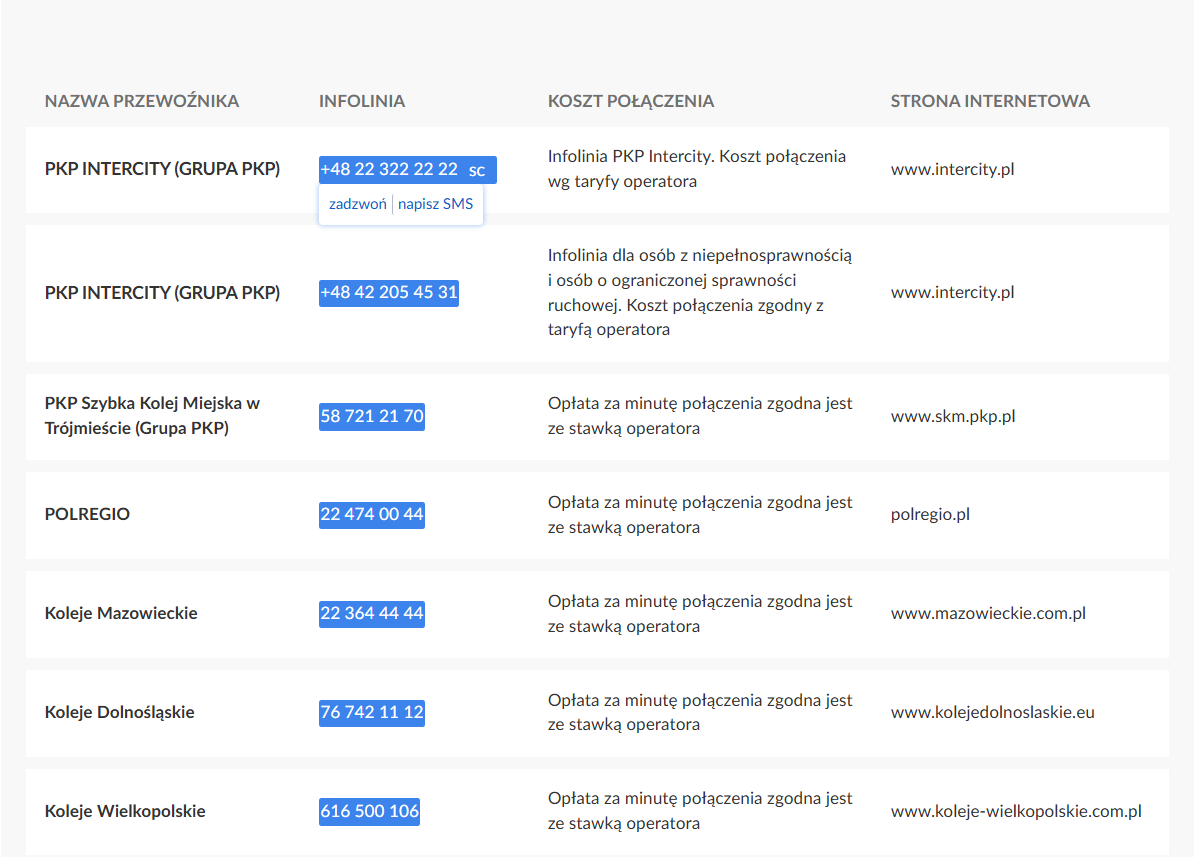Click 'Infolinia dla osób z niepełnosprawnością' cost text

point(700,293)
